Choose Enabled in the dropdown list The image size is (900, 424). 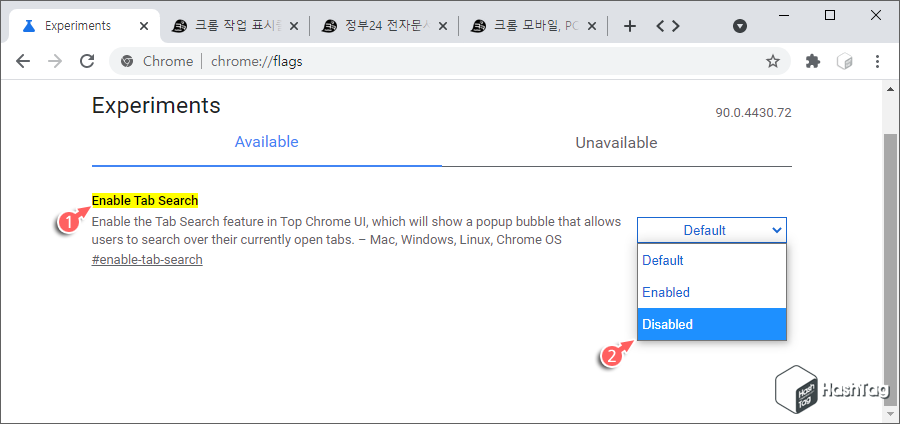(x=712, y=293)
